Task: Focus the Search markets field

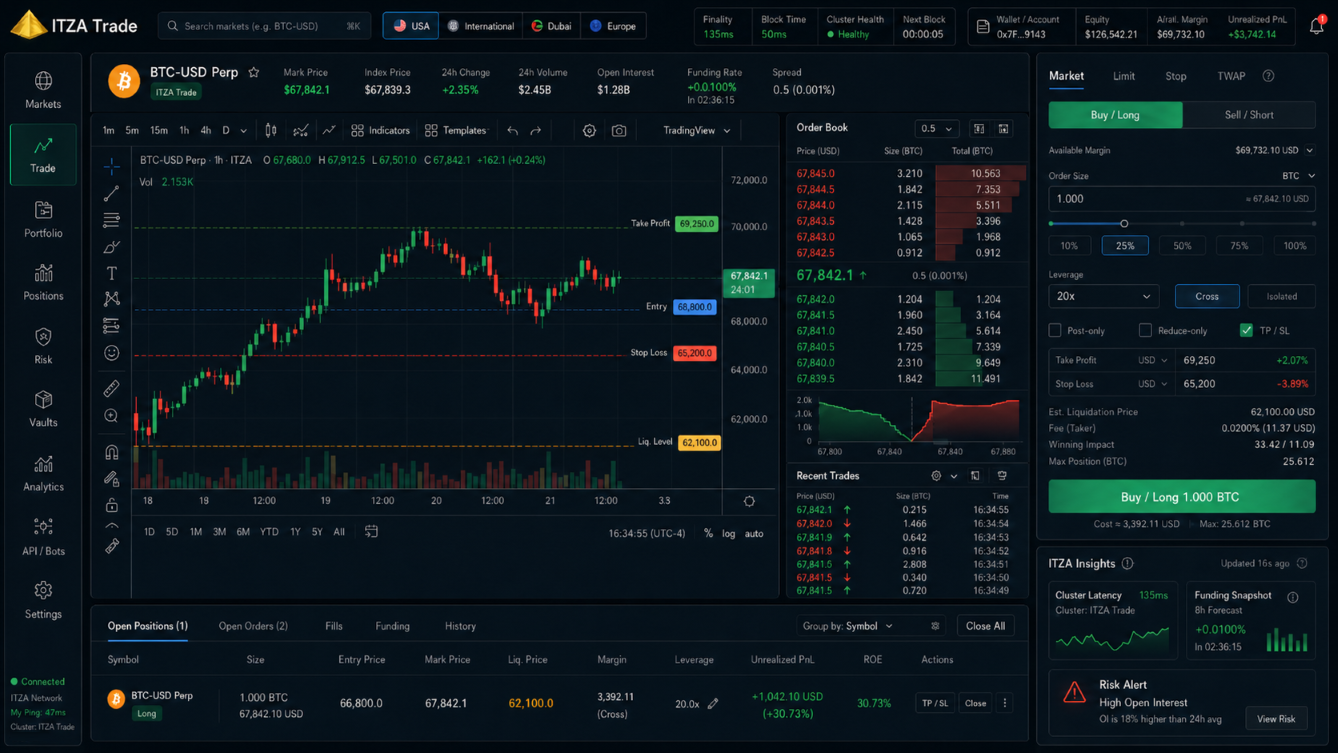Action: pos(264,26)
